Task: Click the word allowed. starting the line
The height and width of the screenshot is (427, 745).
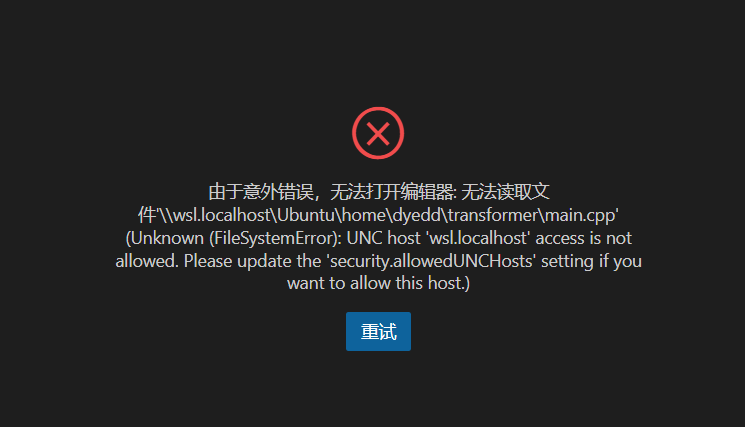Action: point(147,261)
